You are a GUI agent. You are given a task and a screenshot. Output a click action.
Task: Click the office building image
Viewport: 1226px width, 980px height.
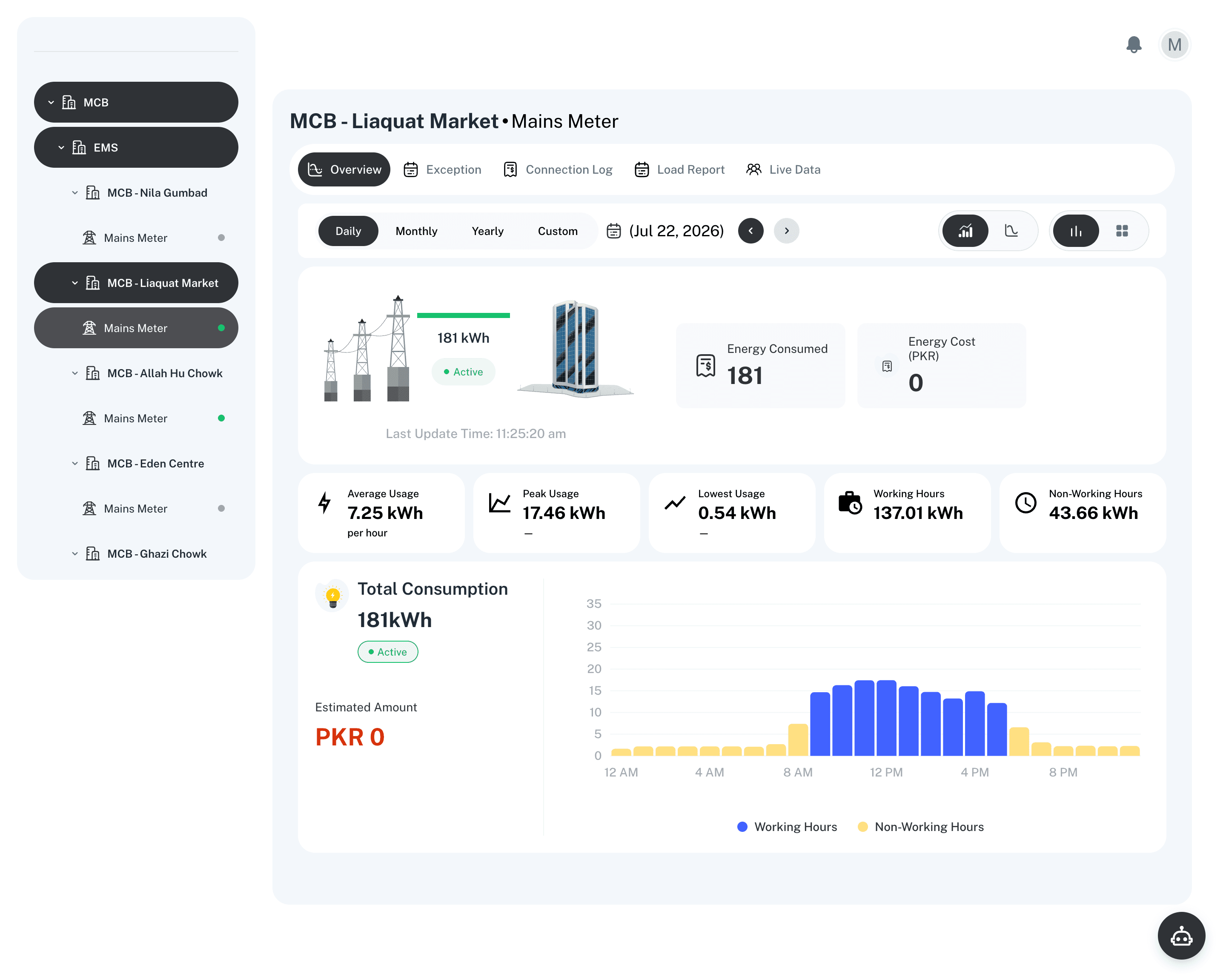tap(575, 348)
